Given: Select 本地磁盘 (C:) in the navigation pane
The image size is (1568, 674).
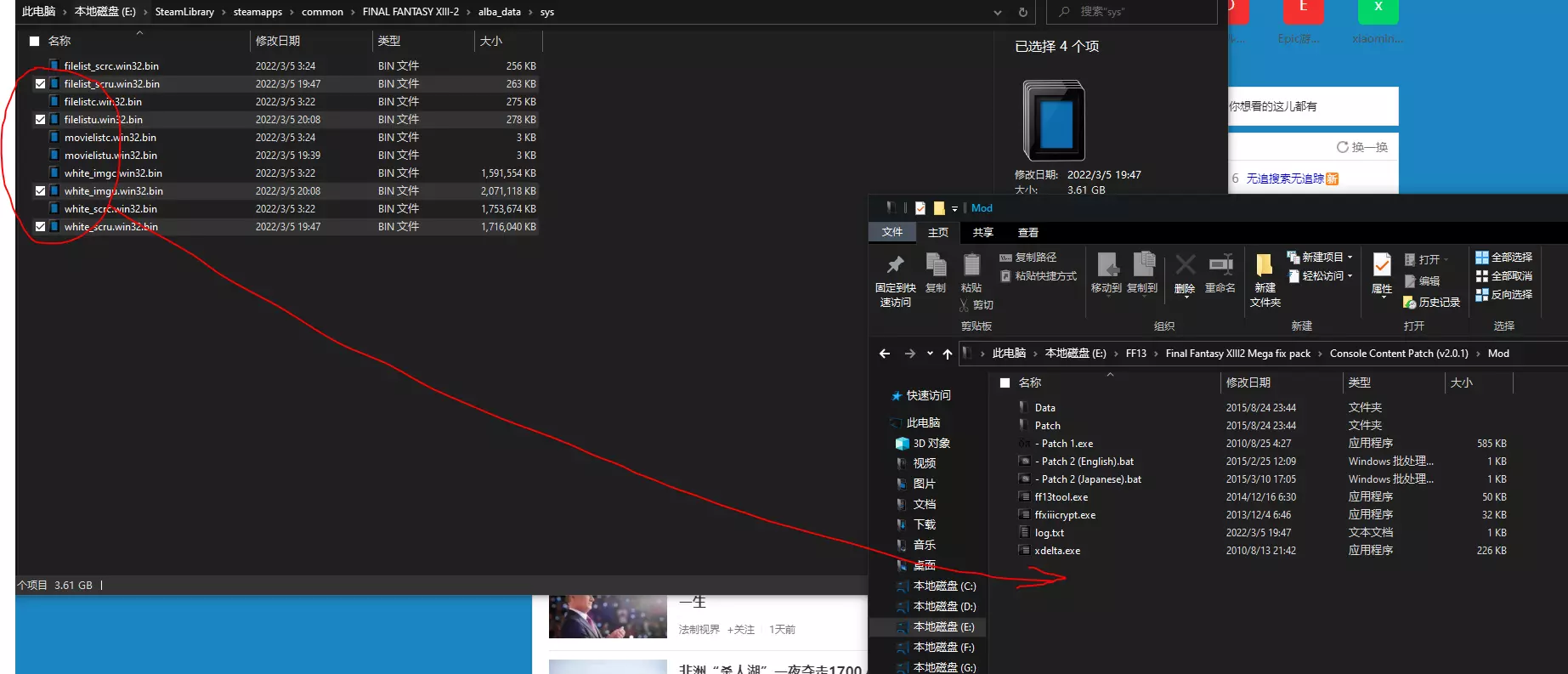Looking at the screenshot, I should 937,586.
